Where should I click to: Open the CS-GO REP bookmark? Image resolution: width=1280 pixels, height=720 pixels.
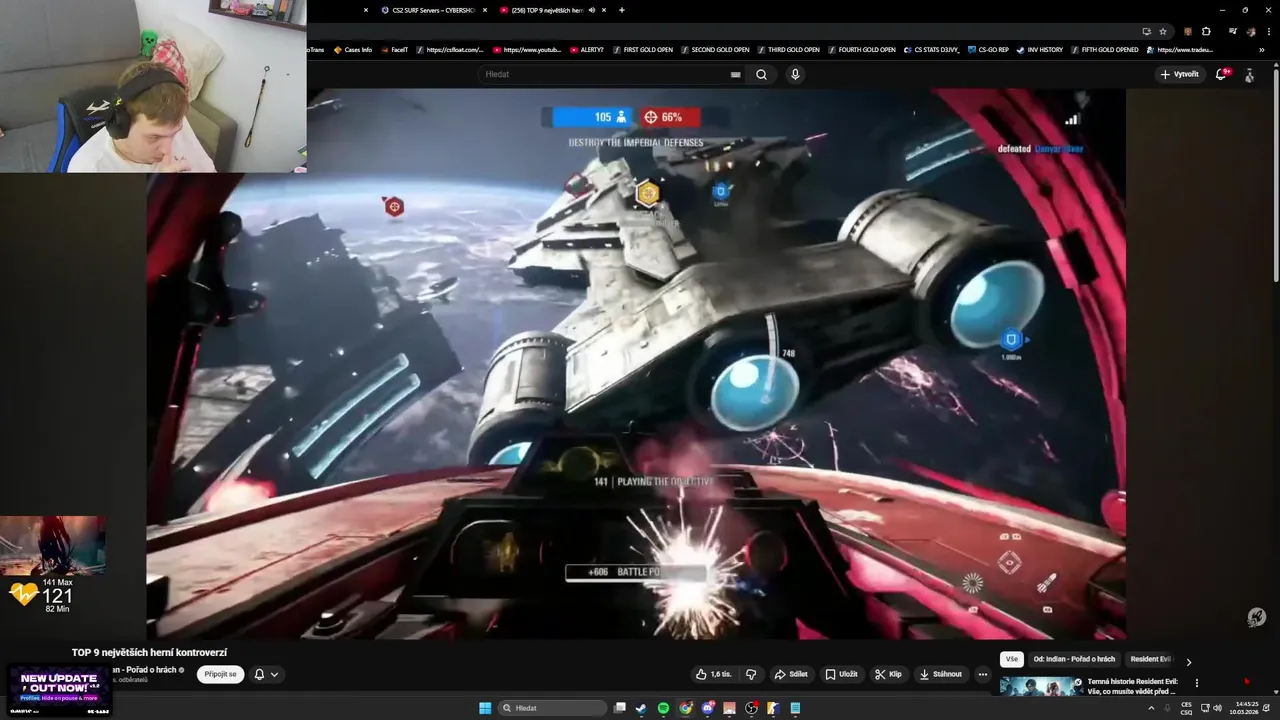click(x=989, y=49)
